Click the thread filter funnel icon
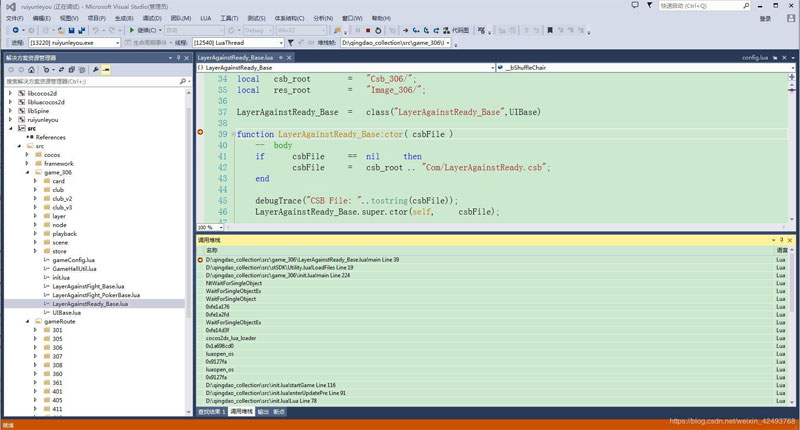Viewport: 800px width, 430px height. point(291,43)
